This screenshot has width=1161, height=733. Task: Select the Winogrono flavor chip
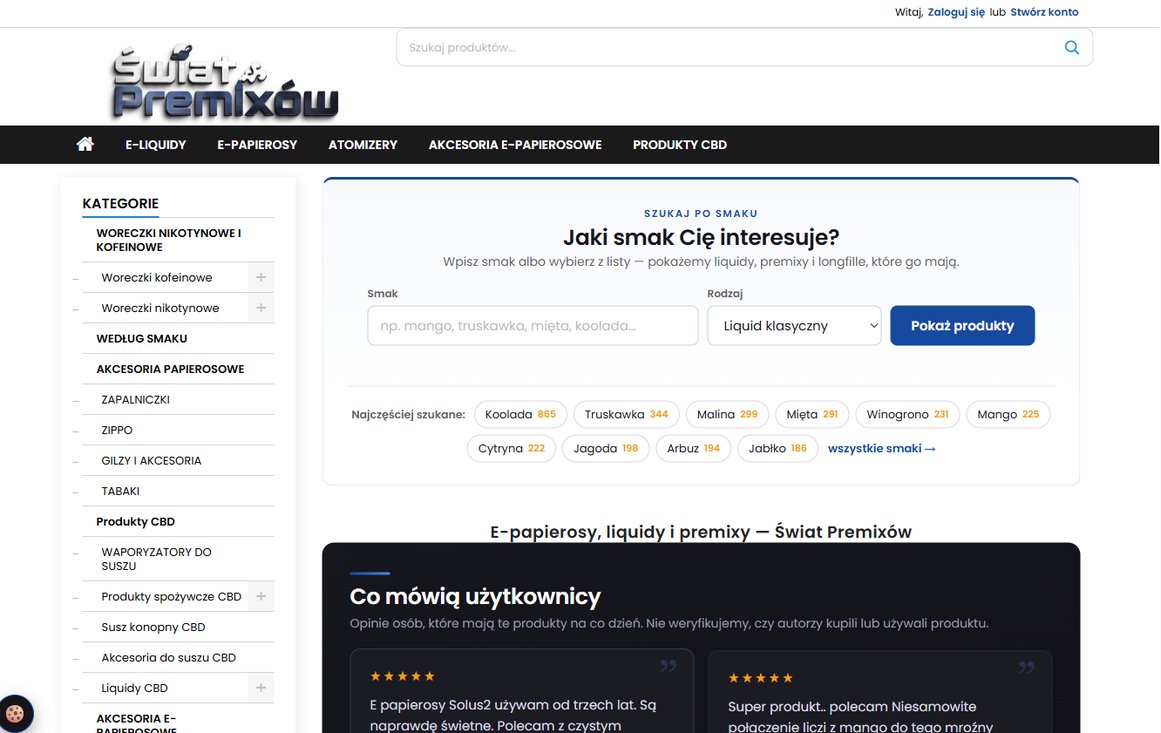[908, 415]
